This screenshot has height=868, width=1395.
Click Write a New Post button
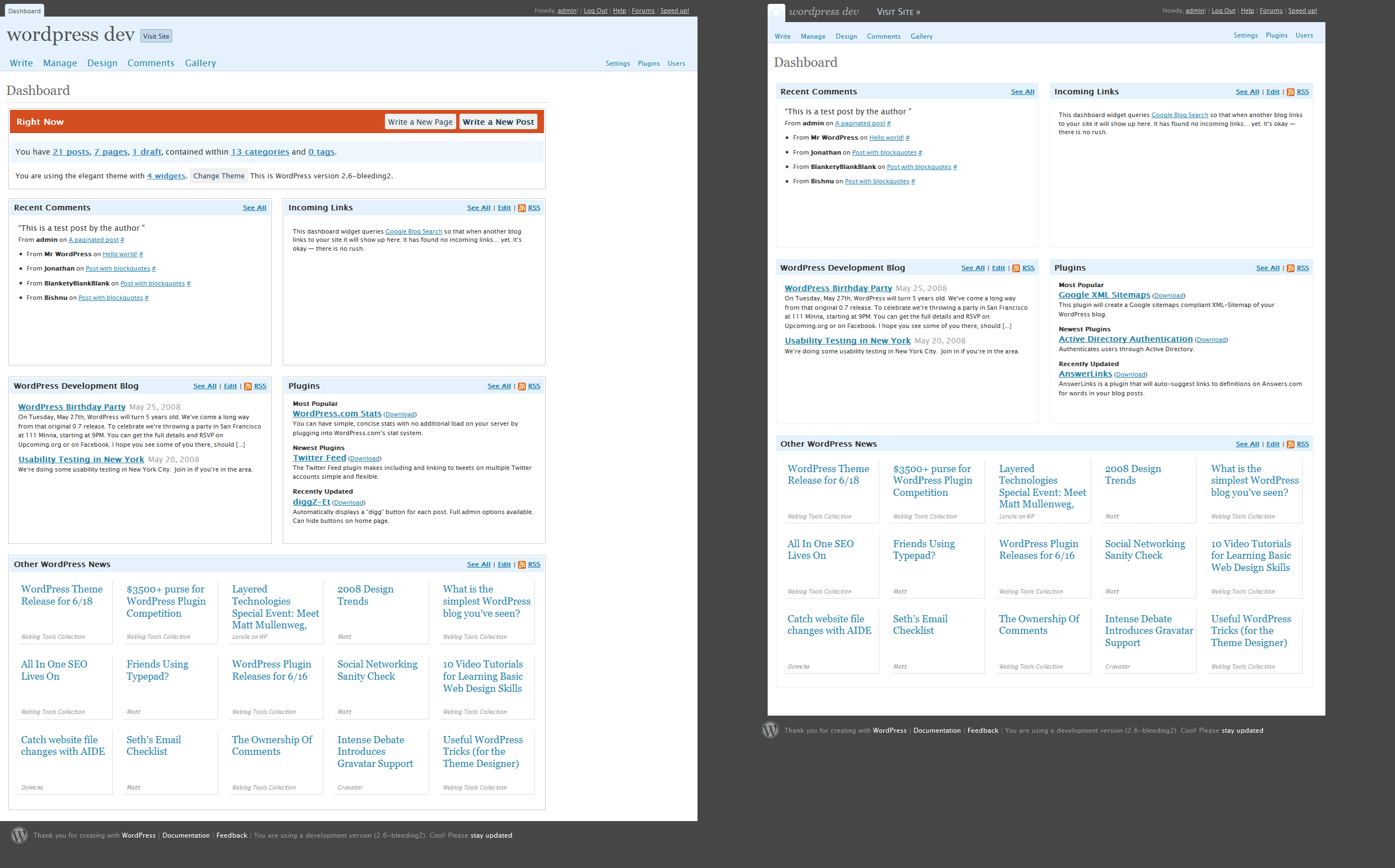[498, 122]
